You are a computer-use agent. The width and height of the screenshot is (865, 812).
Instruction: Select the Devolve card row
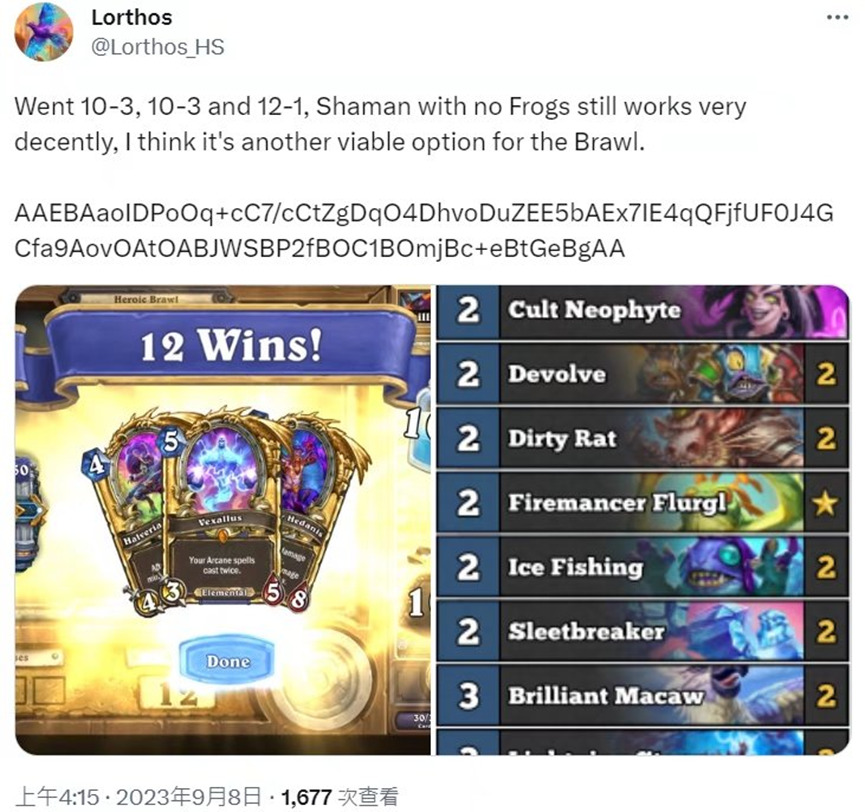coord(643,375)
